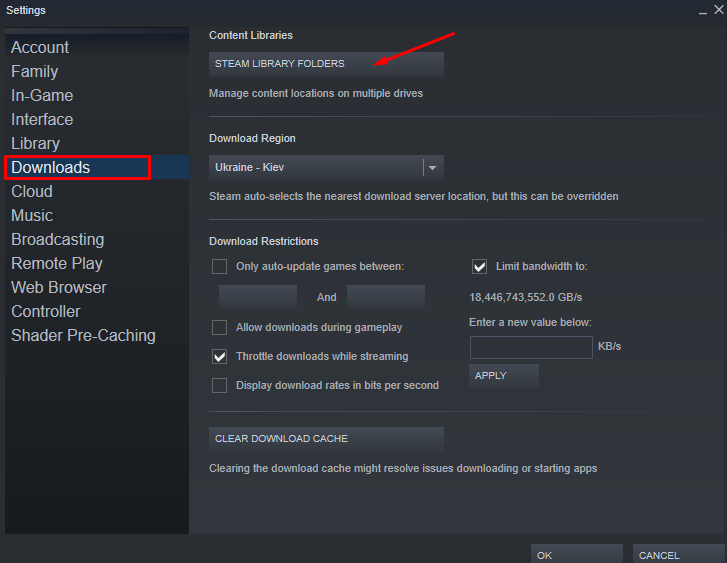The image size is (727, 563).
Task: Click the Settings window title
Action: [26, 10]
